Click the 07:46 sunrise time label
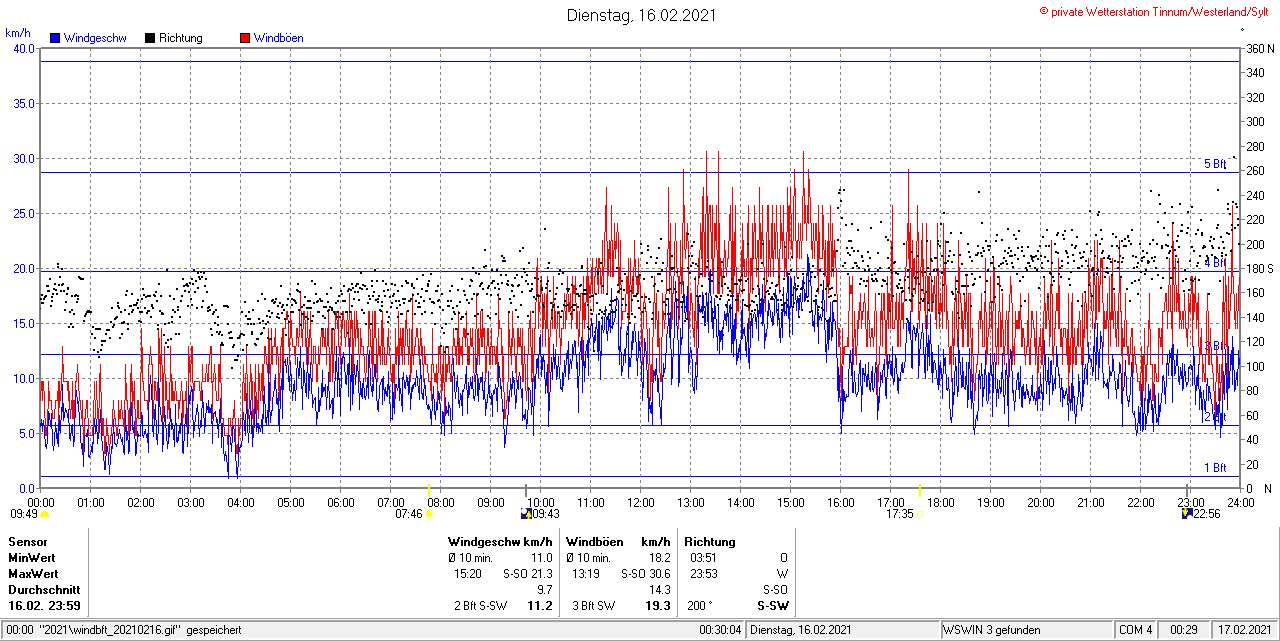 coord(409,514)
